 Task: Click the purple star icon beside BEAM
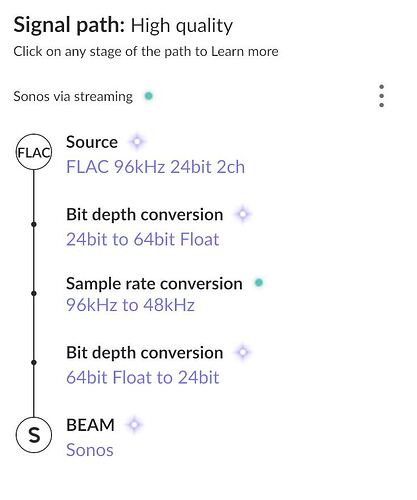tap(134, 425)
